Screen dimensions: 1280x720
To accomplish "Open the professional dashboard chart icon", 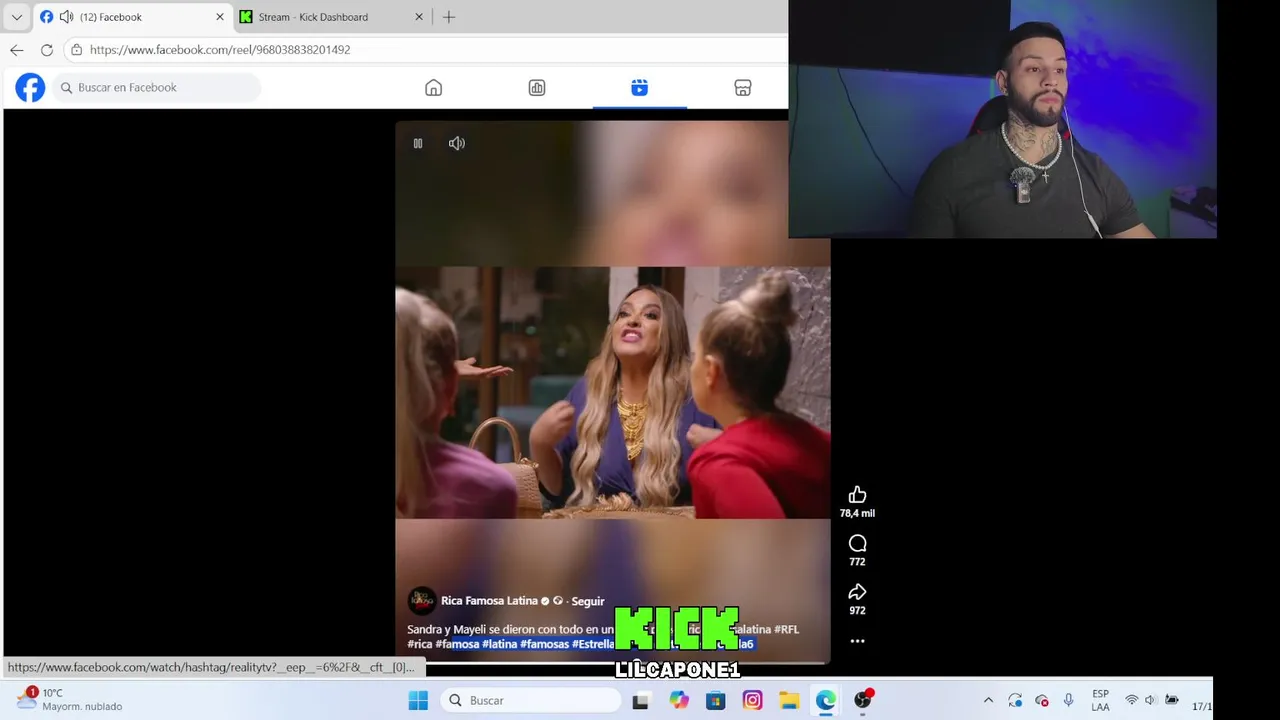I will click(537, 88).
